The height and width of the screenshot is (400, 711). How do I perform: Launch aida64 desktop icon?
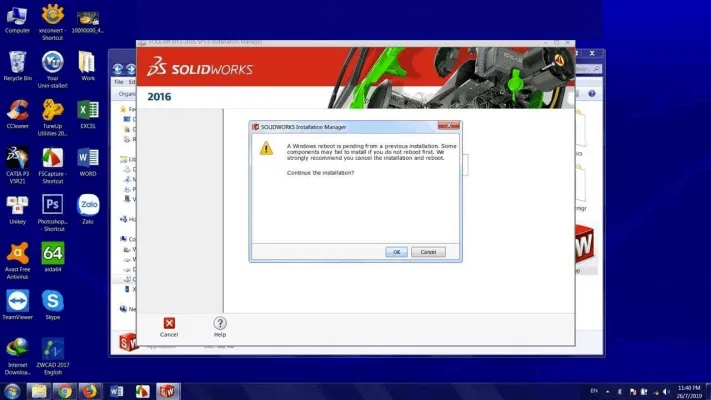pyautogui.click(x=53, y=257)
